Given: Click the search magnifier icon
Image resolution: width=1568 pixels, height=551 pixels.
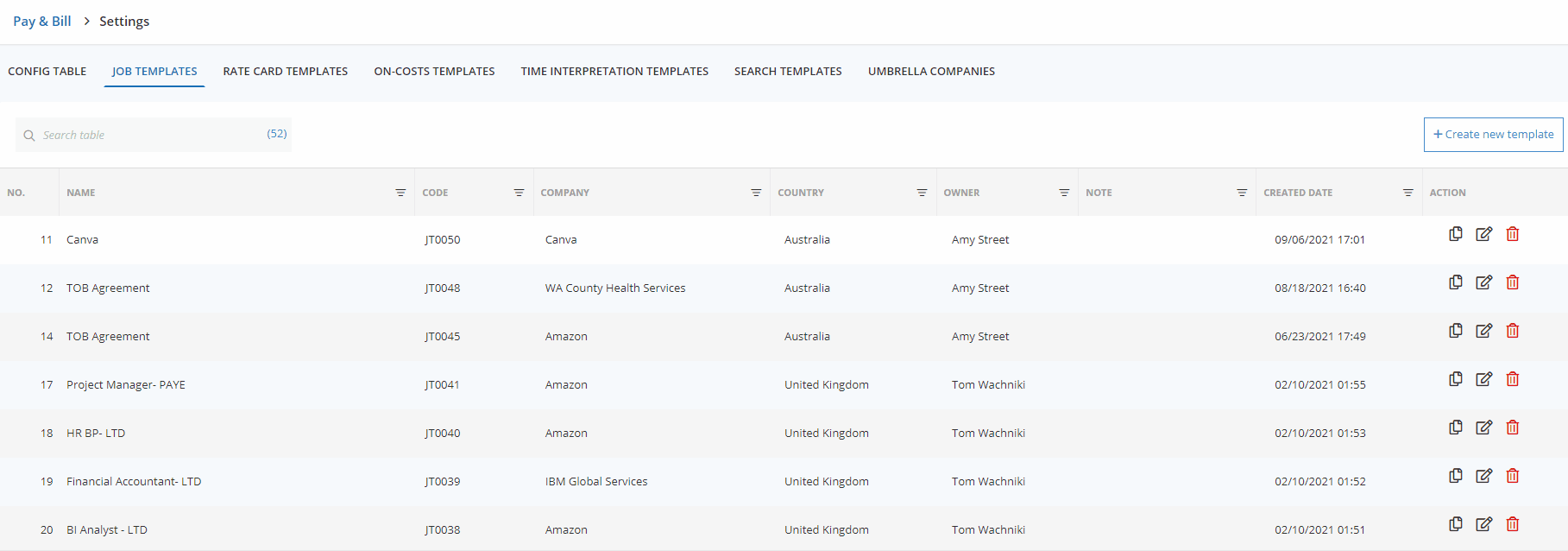Looking at the screenshot, I should (x=29, y=136).
